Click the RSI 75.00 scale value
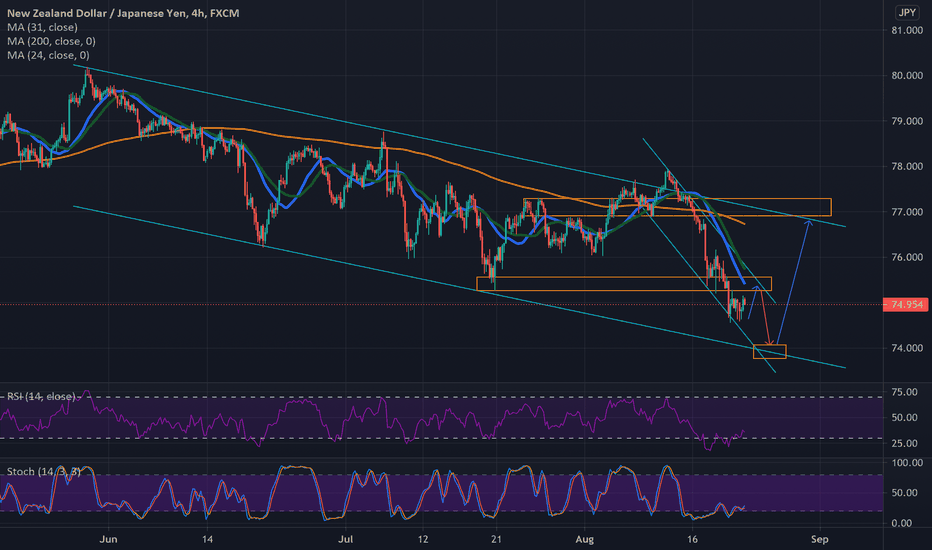The image size is (932, 550). [x=905, y=392]
